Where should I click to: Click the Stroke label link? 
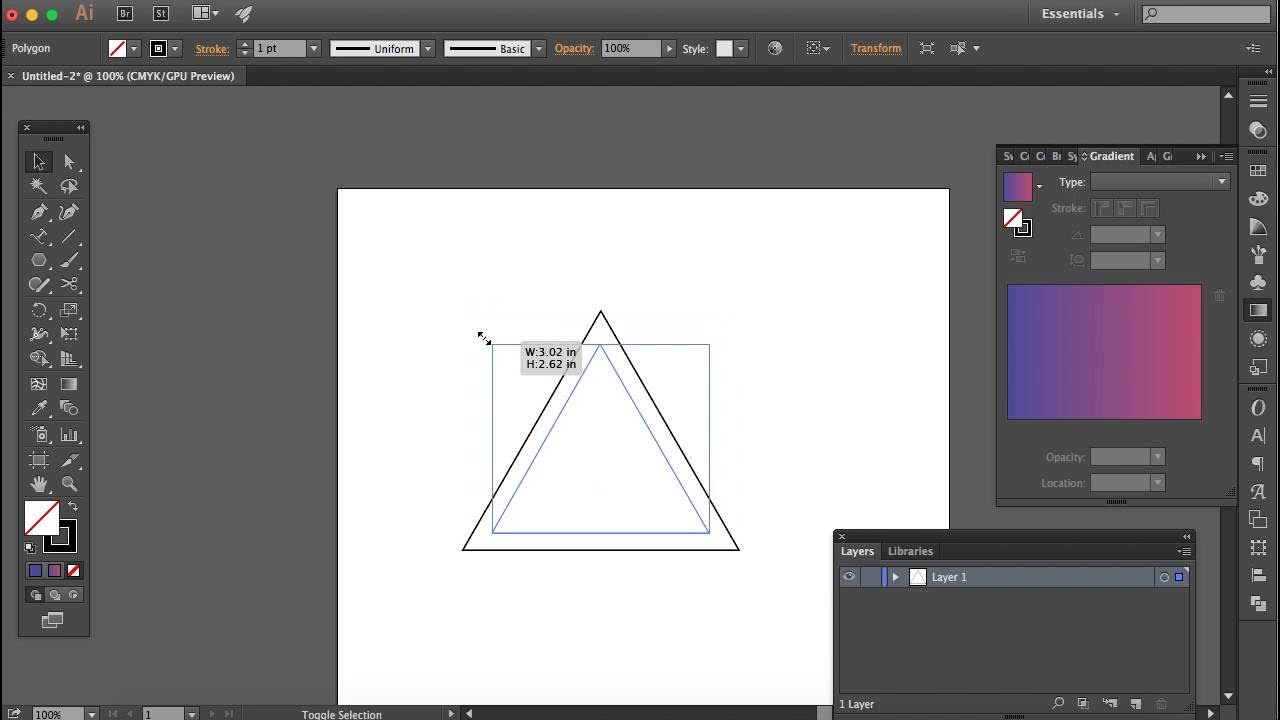pyautogui.click(x=212, y=48)
